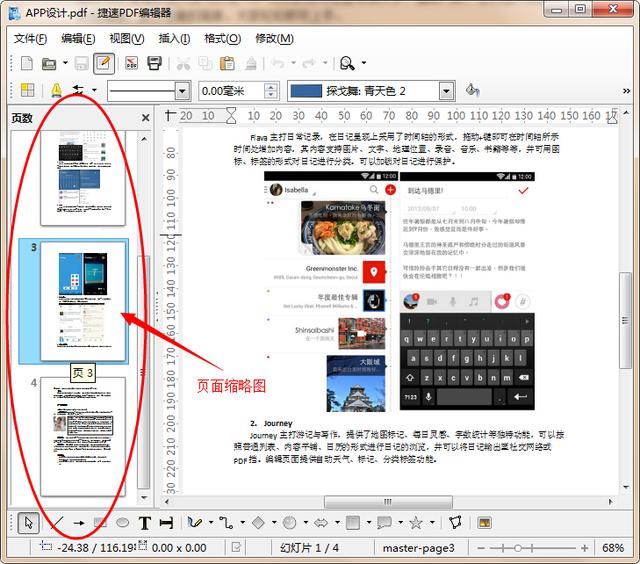Image resolution: width=640 pixels, height=564 pixels.
Task: Choose the Rectangle tool
Action: pos(100,523)
